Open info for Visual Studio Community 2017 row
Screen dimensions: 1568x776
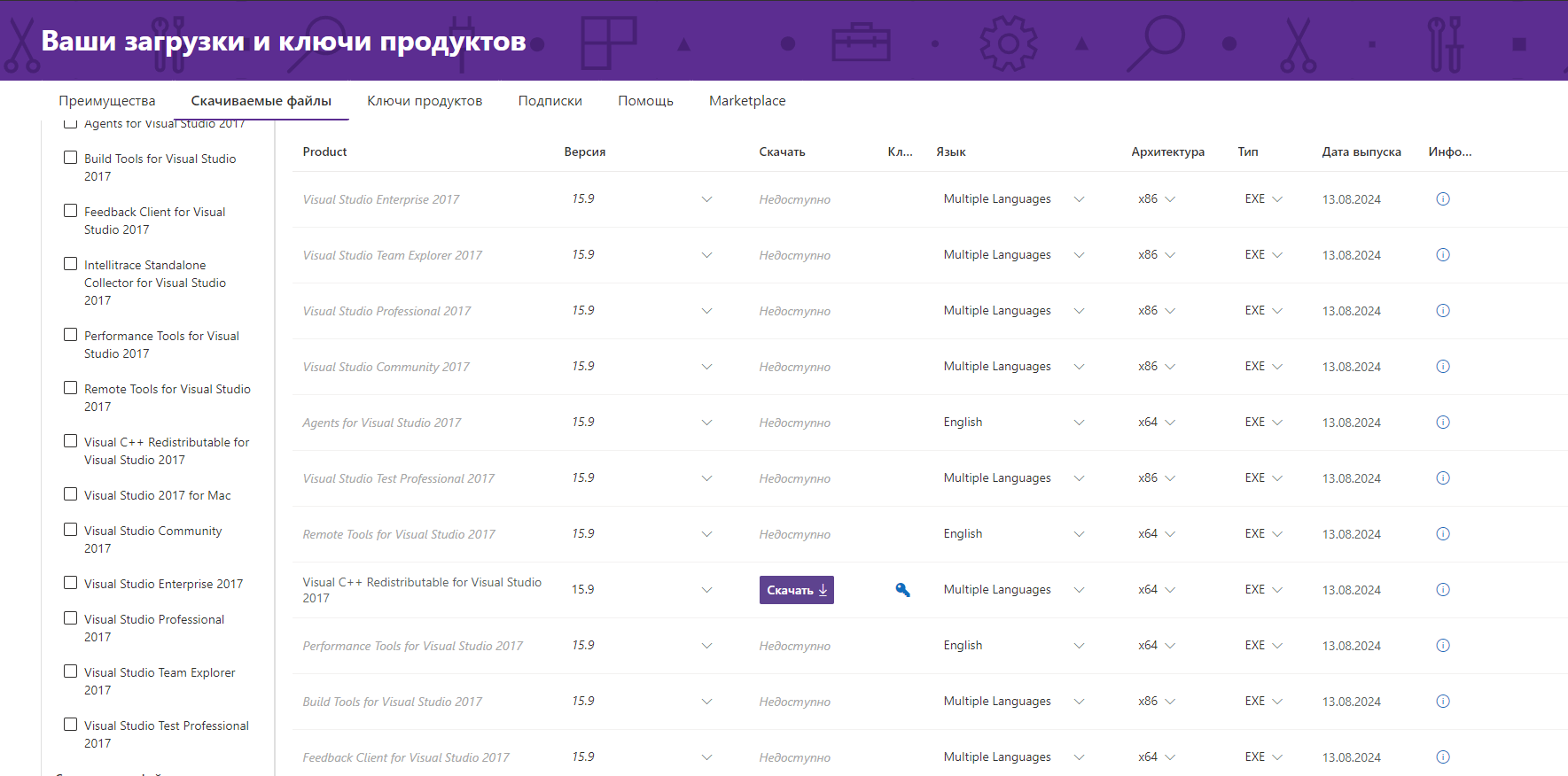coord(1442,367)
